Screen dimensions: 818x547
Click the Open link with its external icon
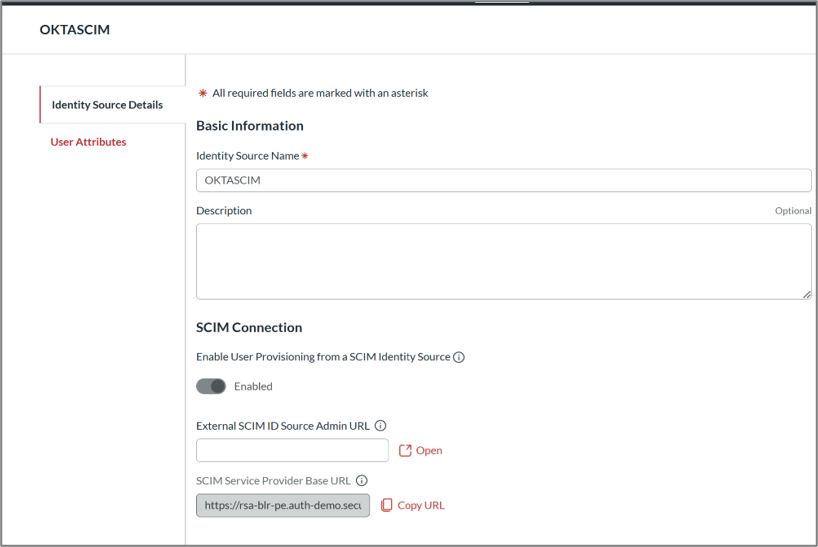[420, 451]
